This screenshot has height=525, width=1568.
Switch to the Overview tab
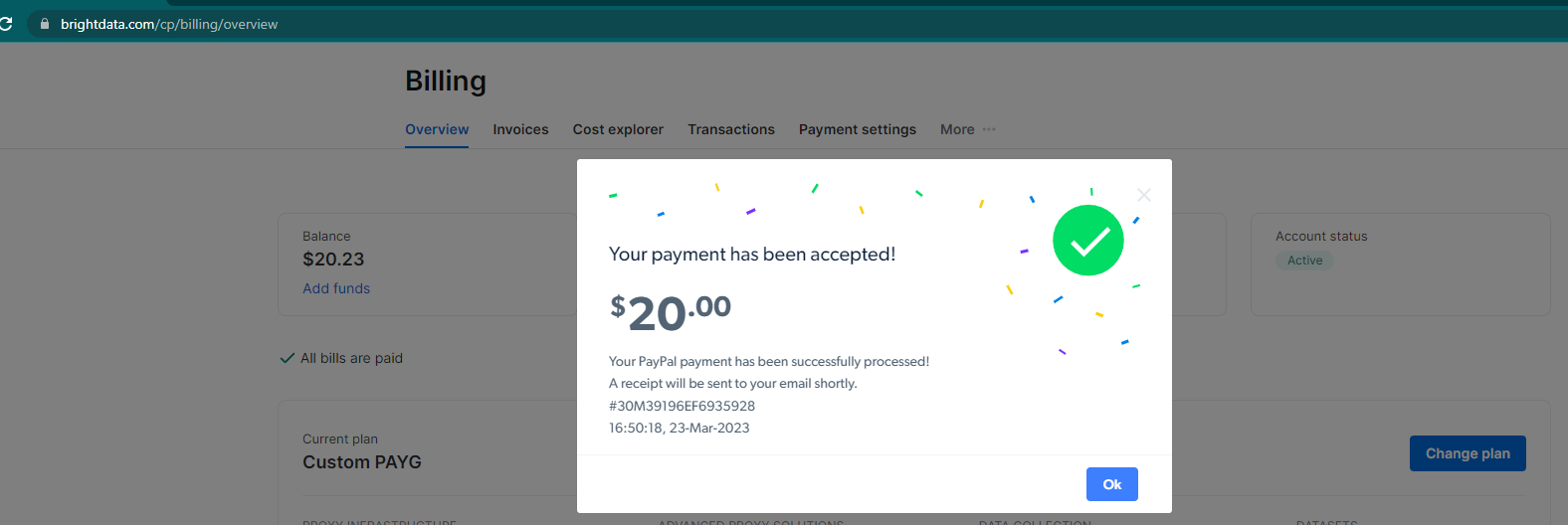pos(437,129)
